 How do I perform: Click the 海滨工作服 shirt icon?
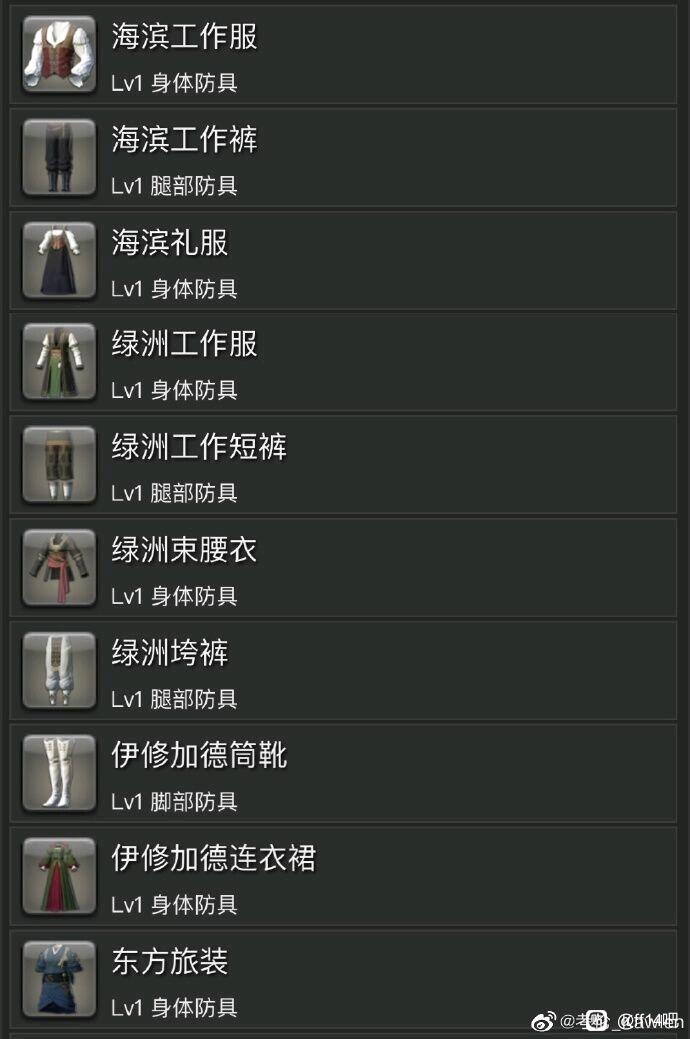[x=60, y=54]
